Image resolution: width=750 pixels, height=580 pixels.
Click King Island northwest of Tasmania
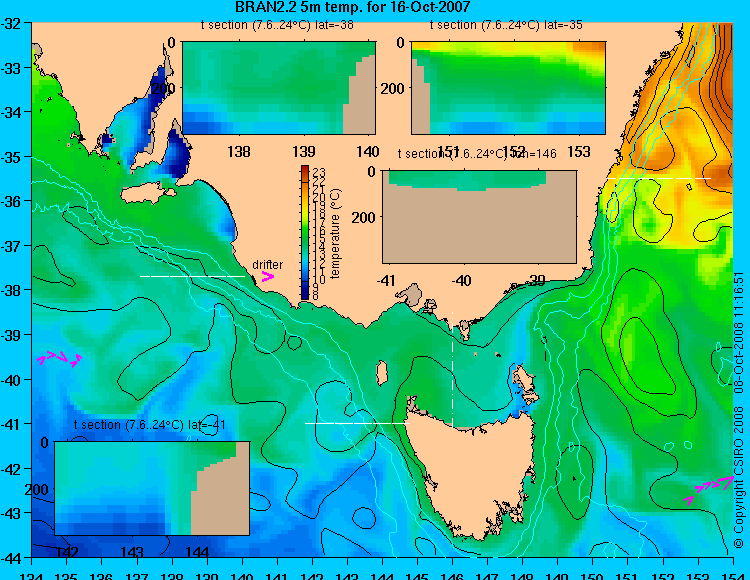382,373
